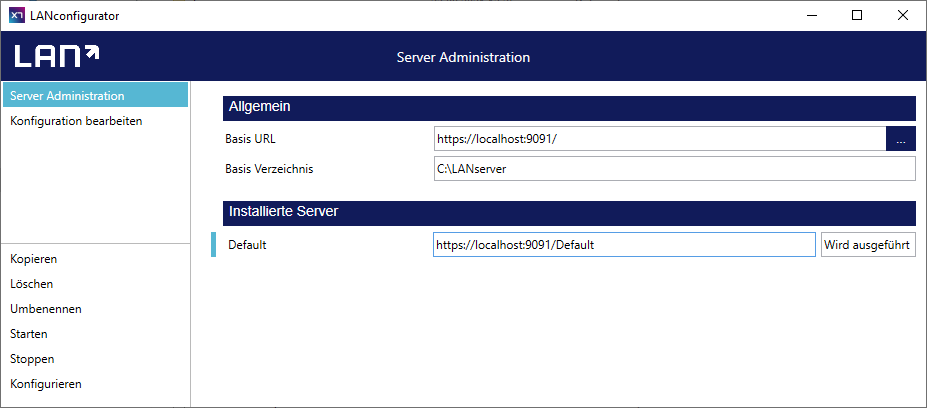This screenshot has width=927, height=408.
Task: Minimize the LANconfigurator window
Action: [811, 15]
